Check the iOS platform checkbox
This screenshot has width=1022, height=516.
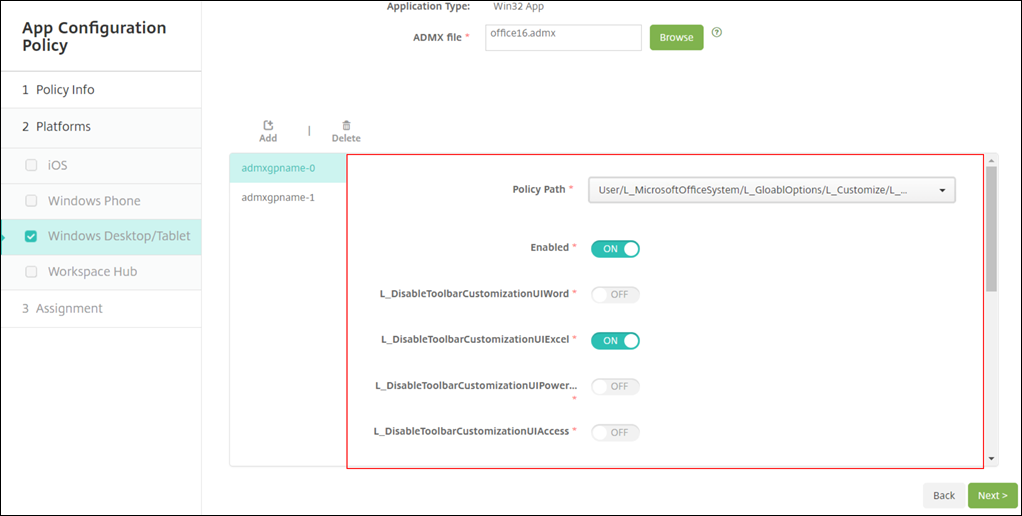click(31, 165)
